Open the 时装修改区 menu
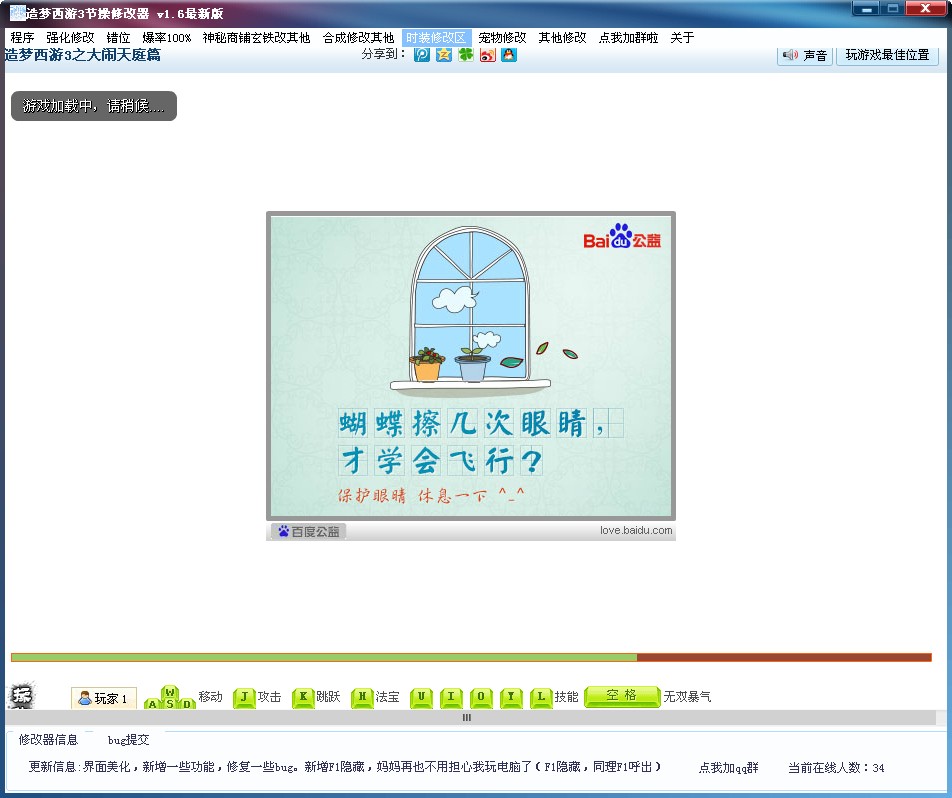 click(437, 38)
